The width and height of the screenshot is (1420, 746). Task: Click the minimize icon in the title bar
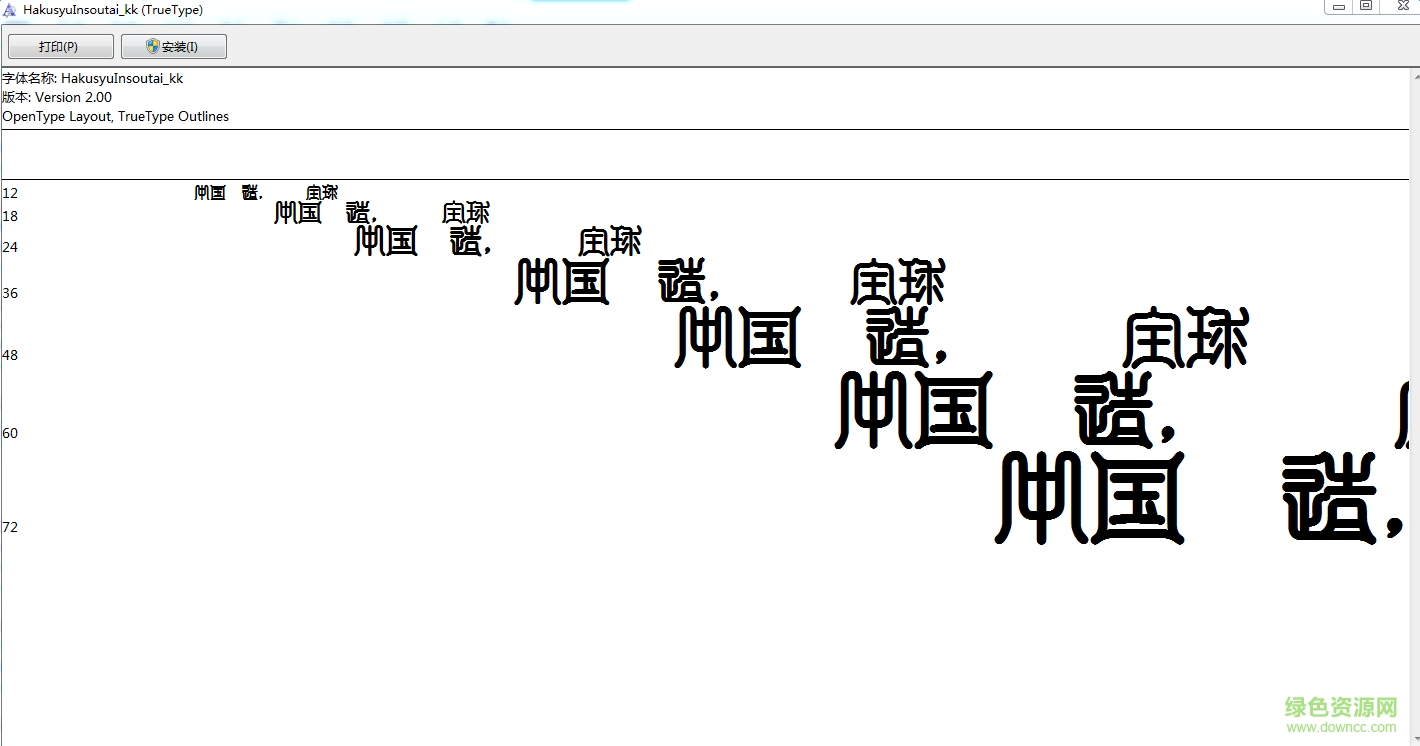click(x=1338, y=6)
